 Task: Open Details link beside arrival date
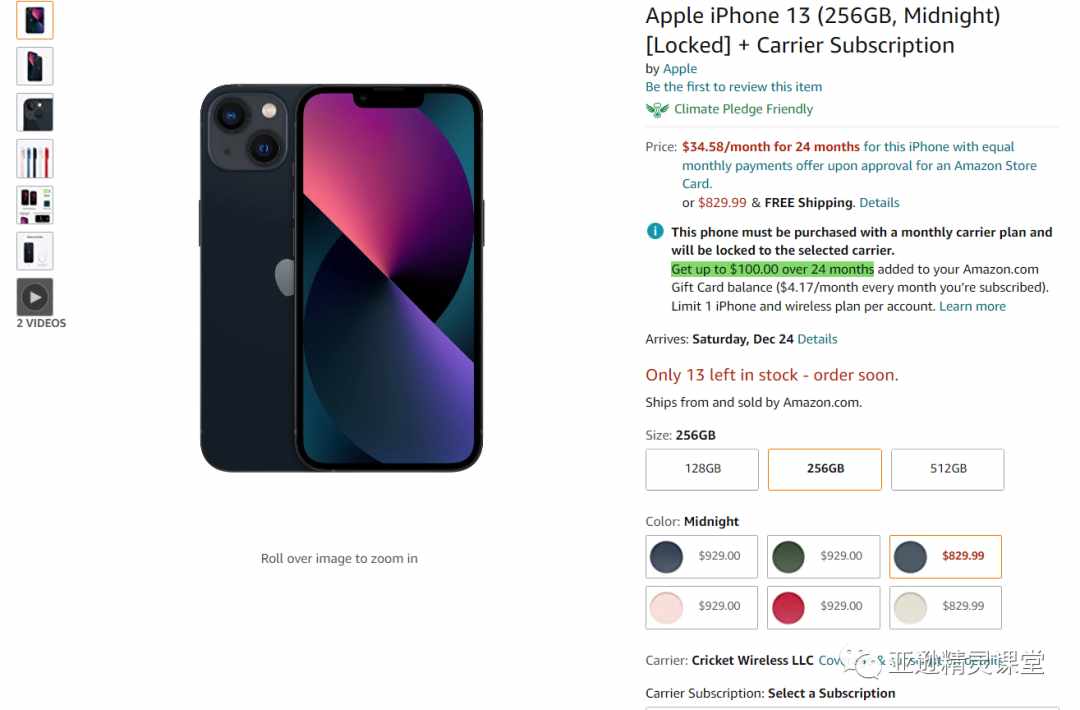point(817,339)
